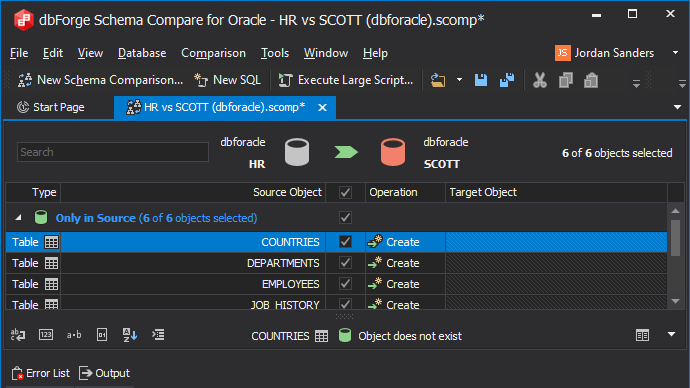Image resolution: width=690 pixels, height=388 pixels.
Task: Click the Target Object column header
Action: (556, 192)
